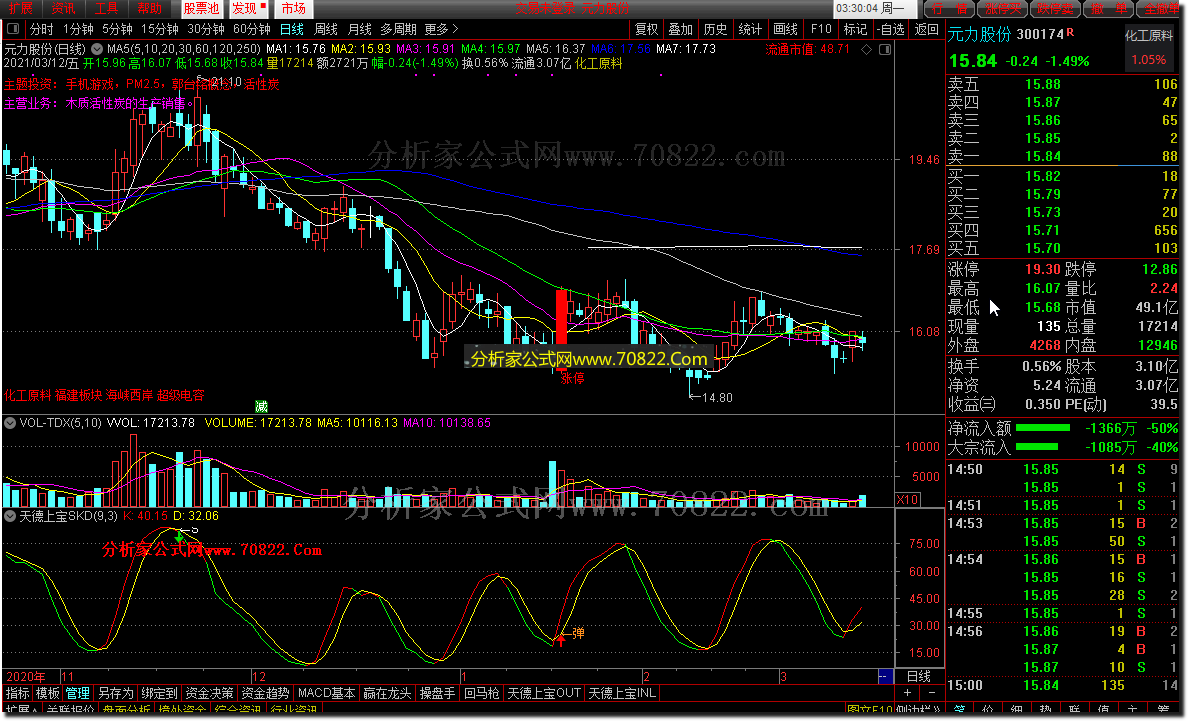The image size is (1189, 721).
Task: Click 涨停买 button
Action: point(1002,8)
